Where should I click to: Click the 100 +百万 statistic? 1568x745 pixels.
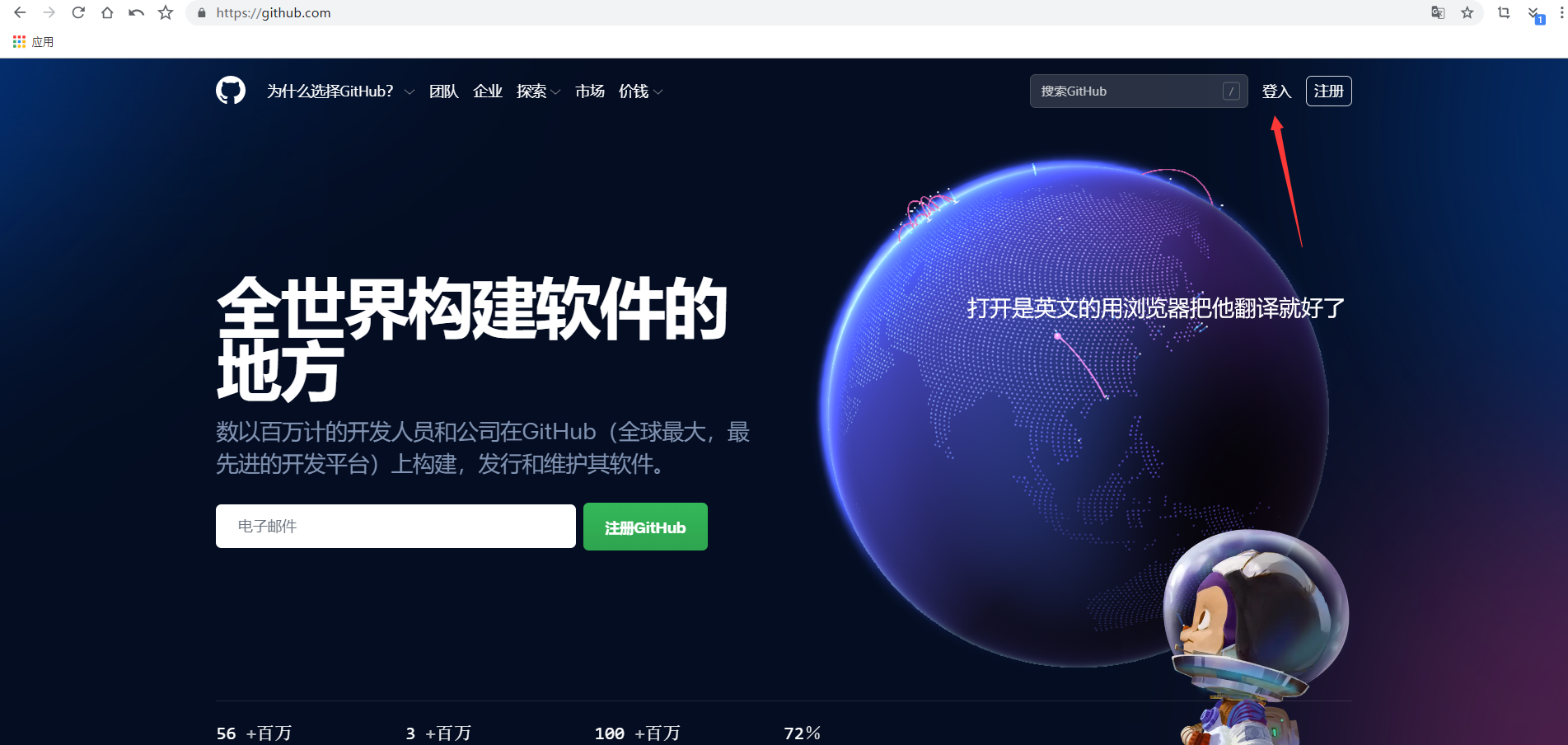(x=637, y=733)
